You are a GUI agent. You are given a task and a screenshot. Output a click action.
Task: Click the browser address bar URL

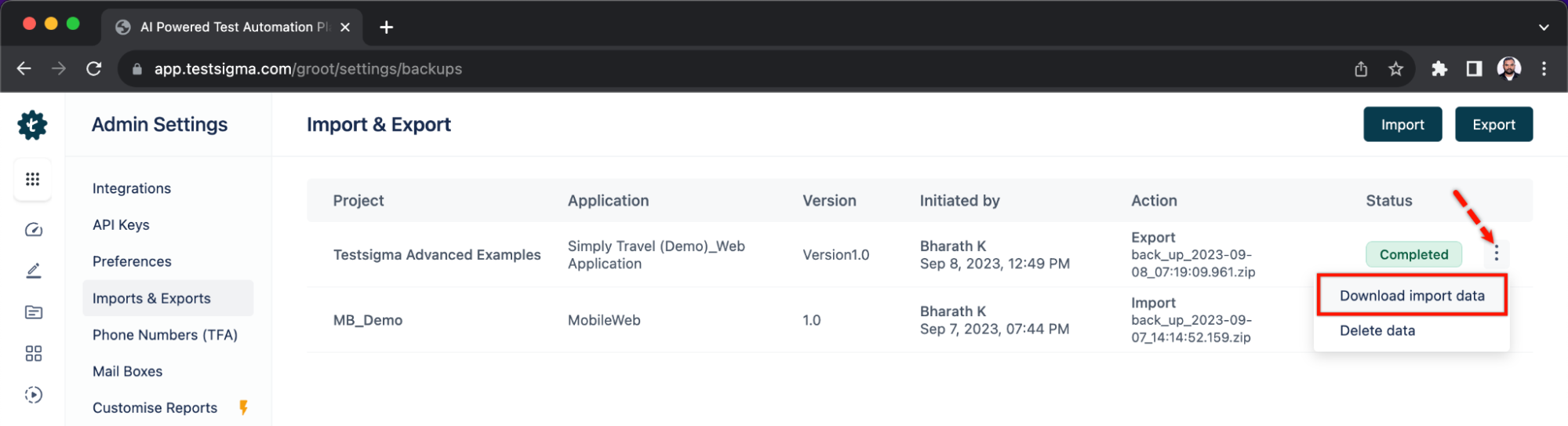point(308,69)
